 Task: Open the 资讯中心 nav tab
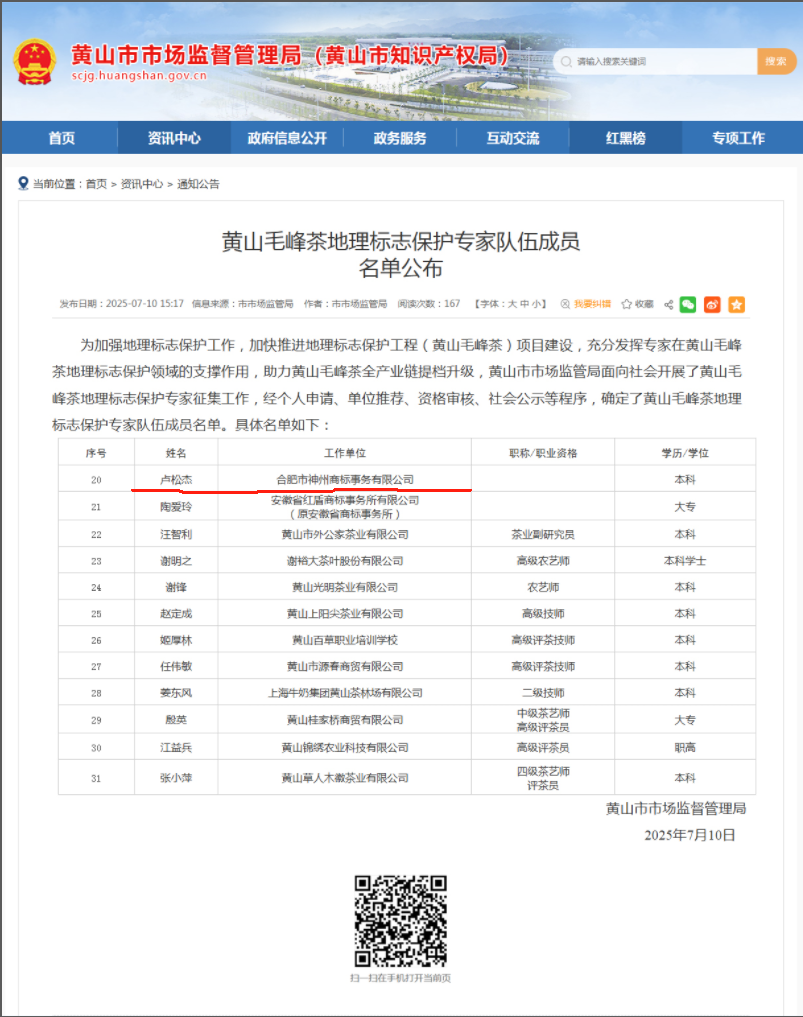point(174,138)
